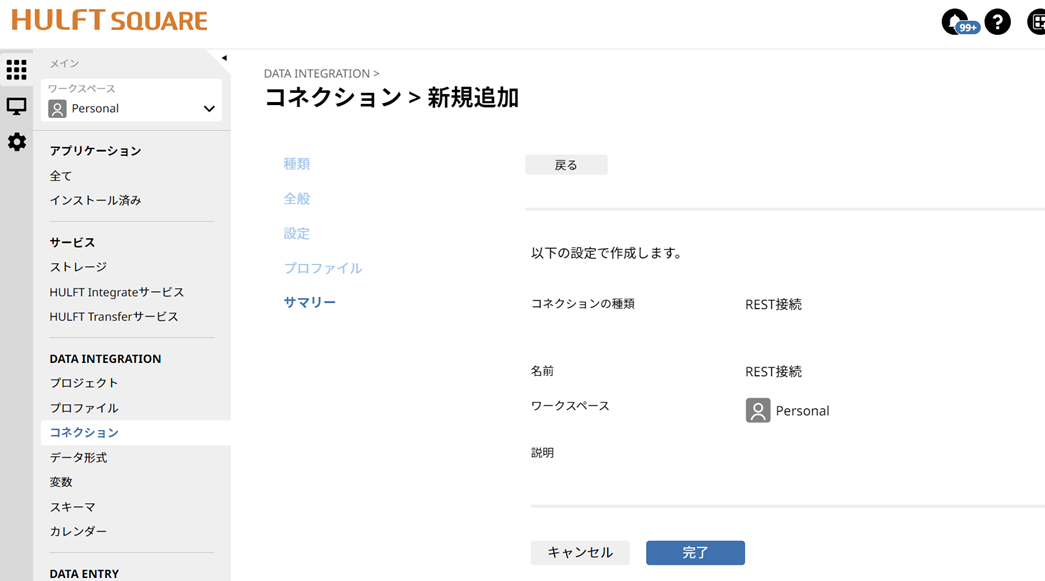Click the Personal avatar icon next to workspace
1045x581 pixels.
click(60, 108)
